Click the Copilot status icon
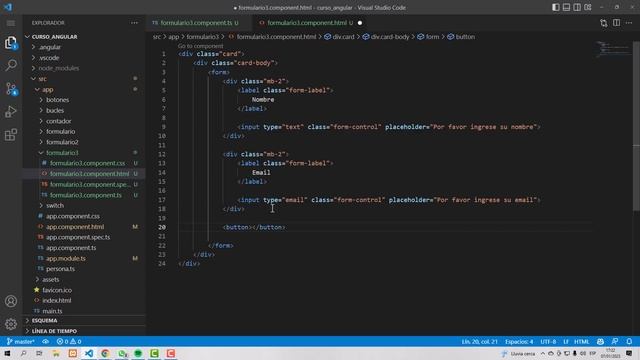This screenshot has width=640, height=360. coord(600,342)
